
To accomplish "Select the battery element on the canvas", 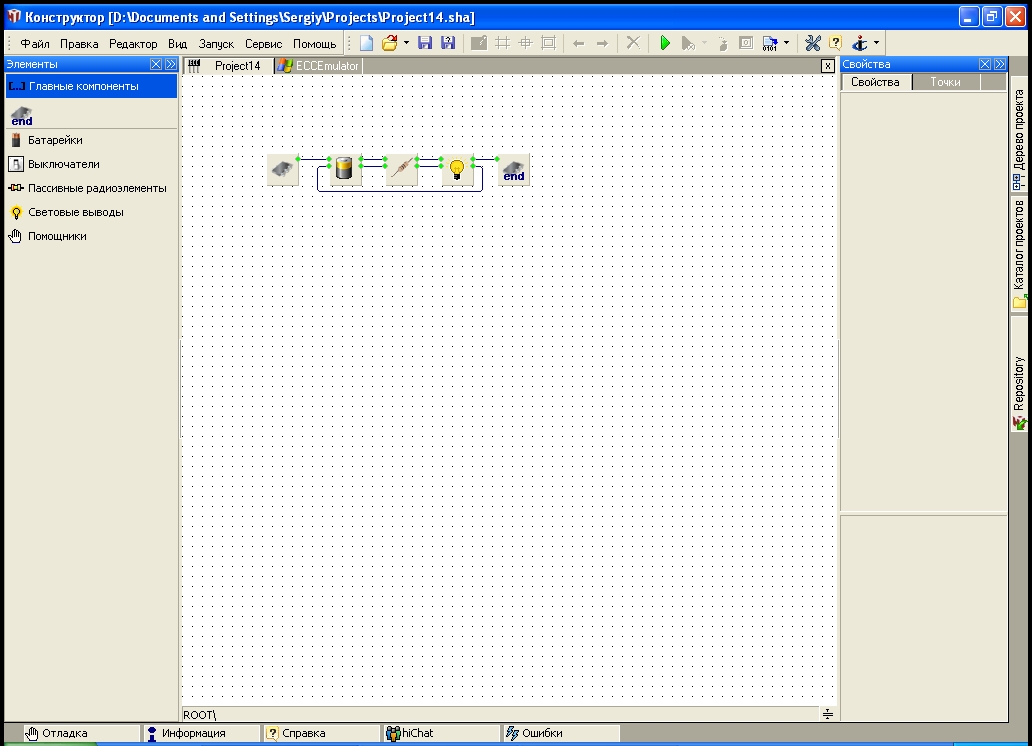I will (343, 169).
